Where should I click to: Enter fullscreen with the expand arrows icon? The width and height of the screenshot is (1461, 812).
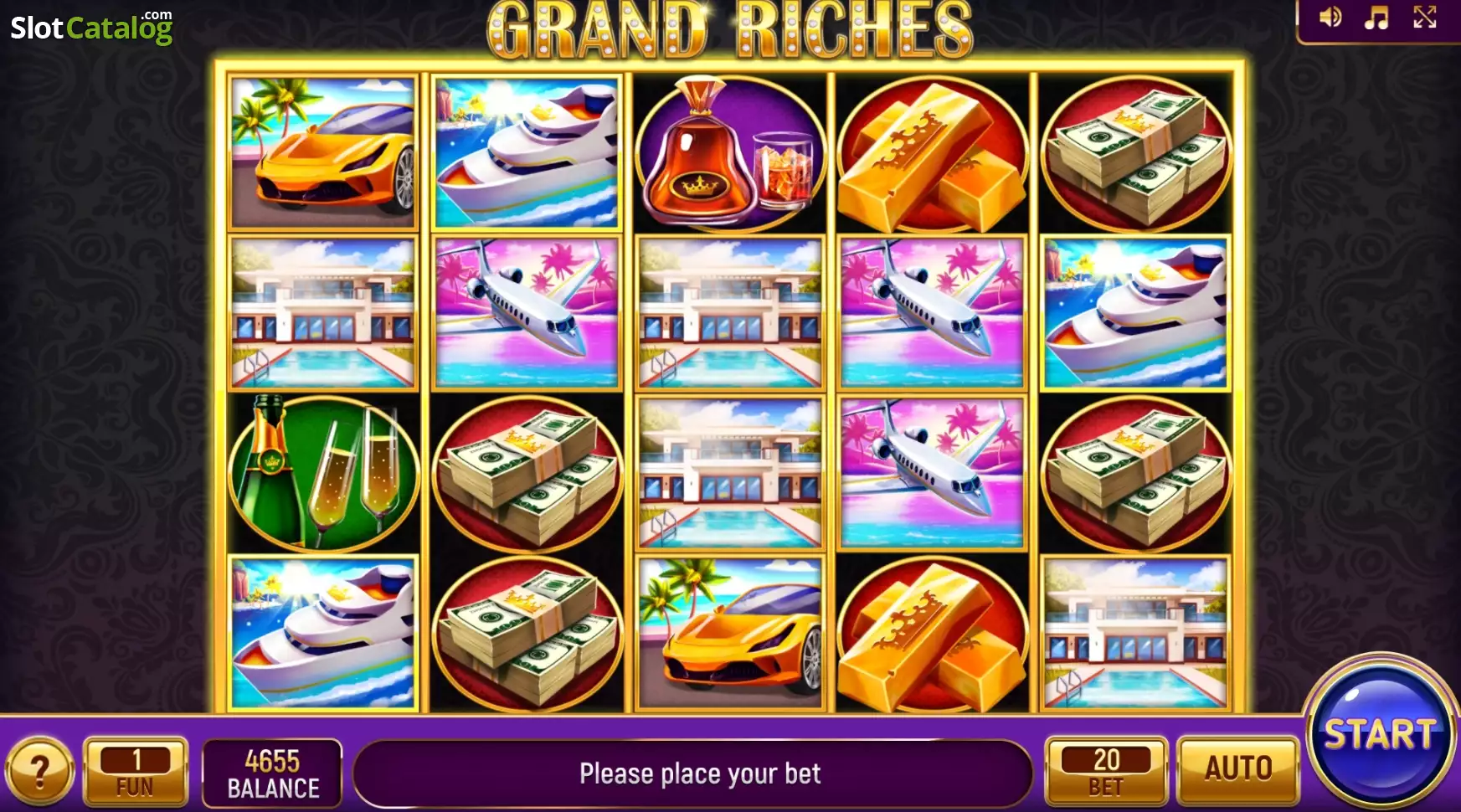click(1425, 18)
